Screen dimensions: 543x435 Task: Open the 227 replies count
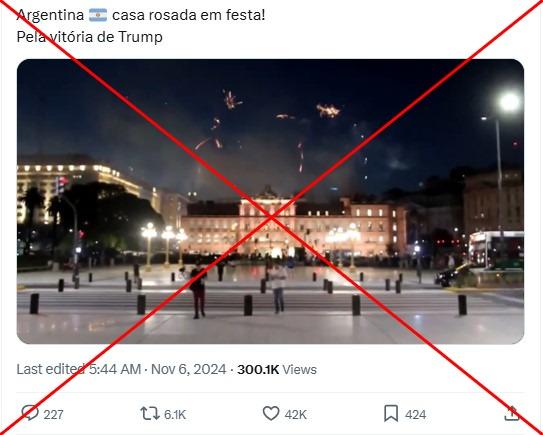53,415
